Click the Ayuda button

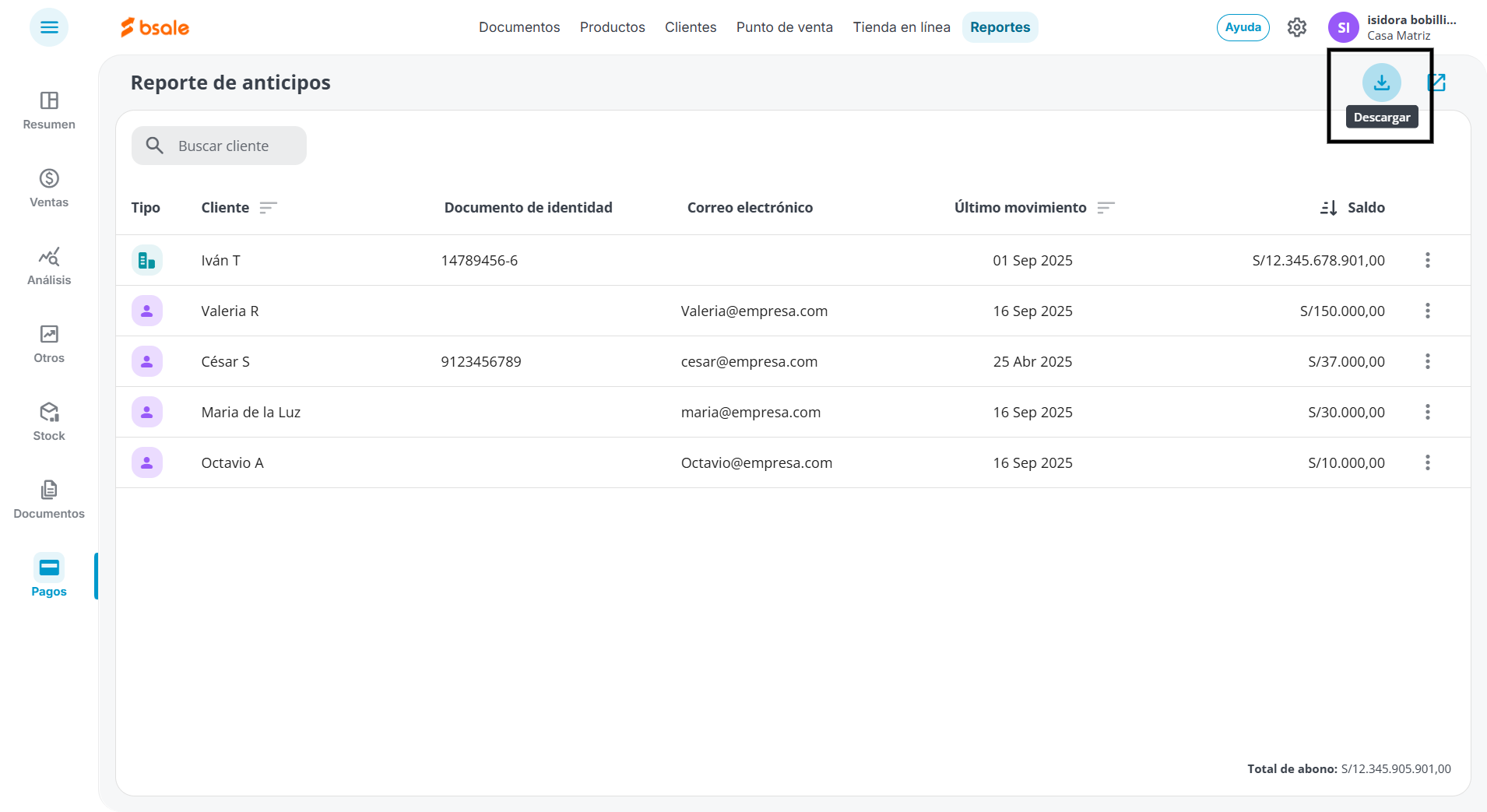click(x=1243, y=27)
